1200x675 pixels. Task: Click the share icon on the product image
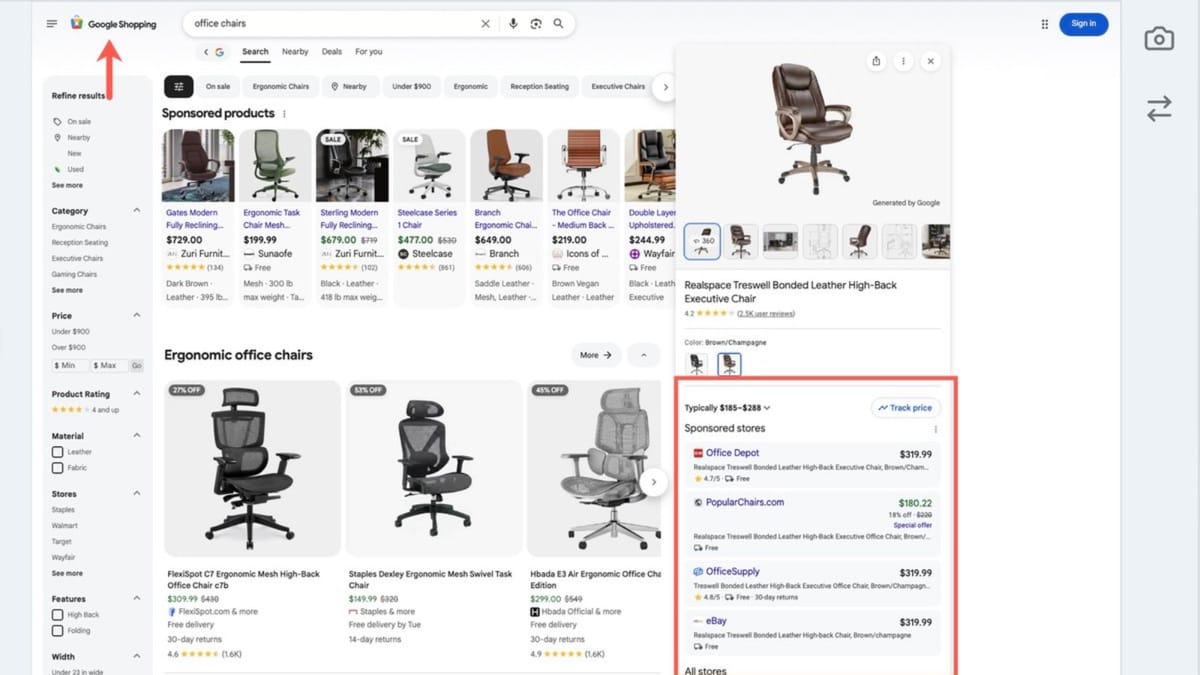876,60
